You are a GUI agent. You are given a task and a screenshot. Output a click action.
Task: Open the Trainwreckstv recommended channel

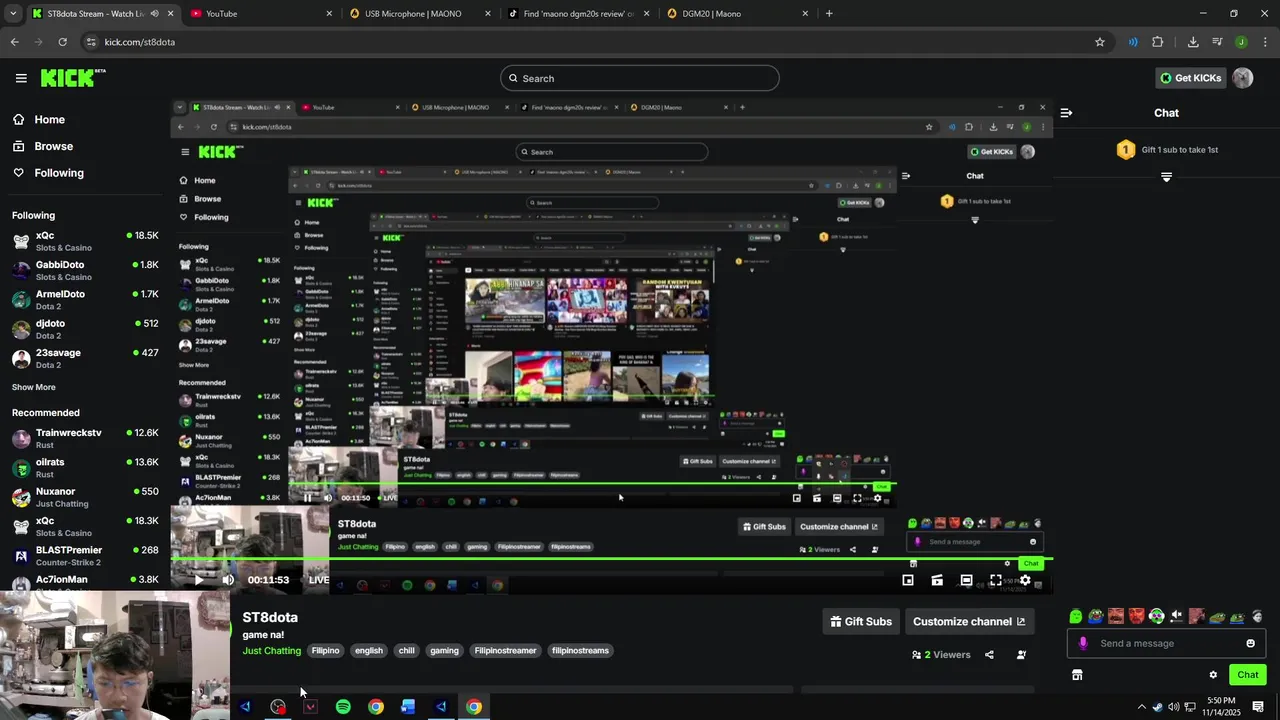pos(85,438)
